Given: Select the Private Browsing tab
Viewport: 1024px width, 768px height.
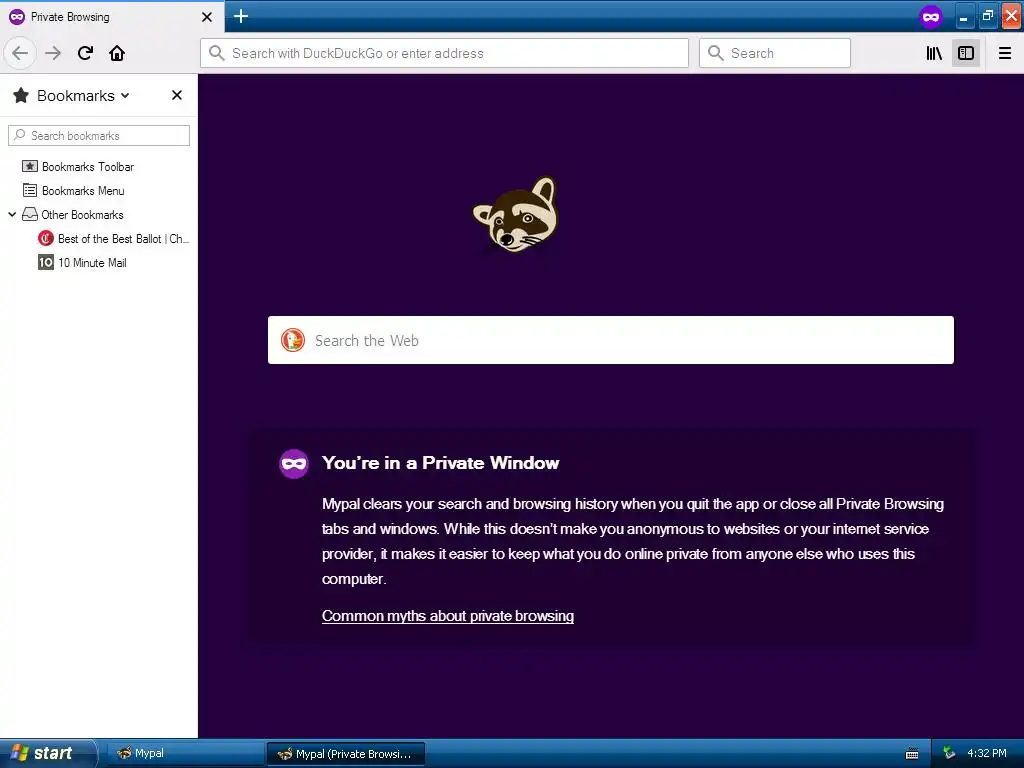Looking at the screenshot, I should click(x=112, y=17).
